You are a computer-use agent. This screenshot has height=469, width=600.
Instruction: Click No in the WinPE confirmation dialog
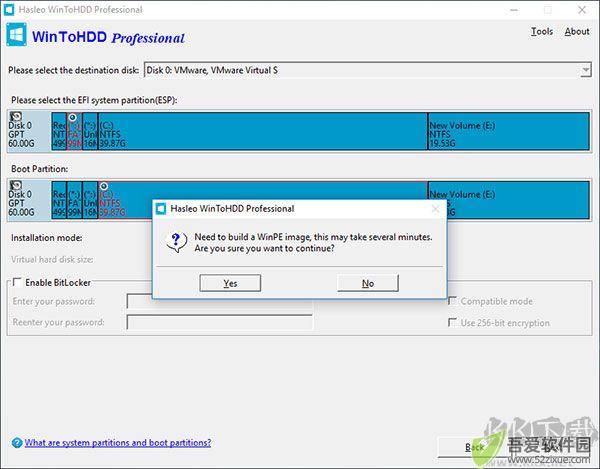[x=368, y=283]
